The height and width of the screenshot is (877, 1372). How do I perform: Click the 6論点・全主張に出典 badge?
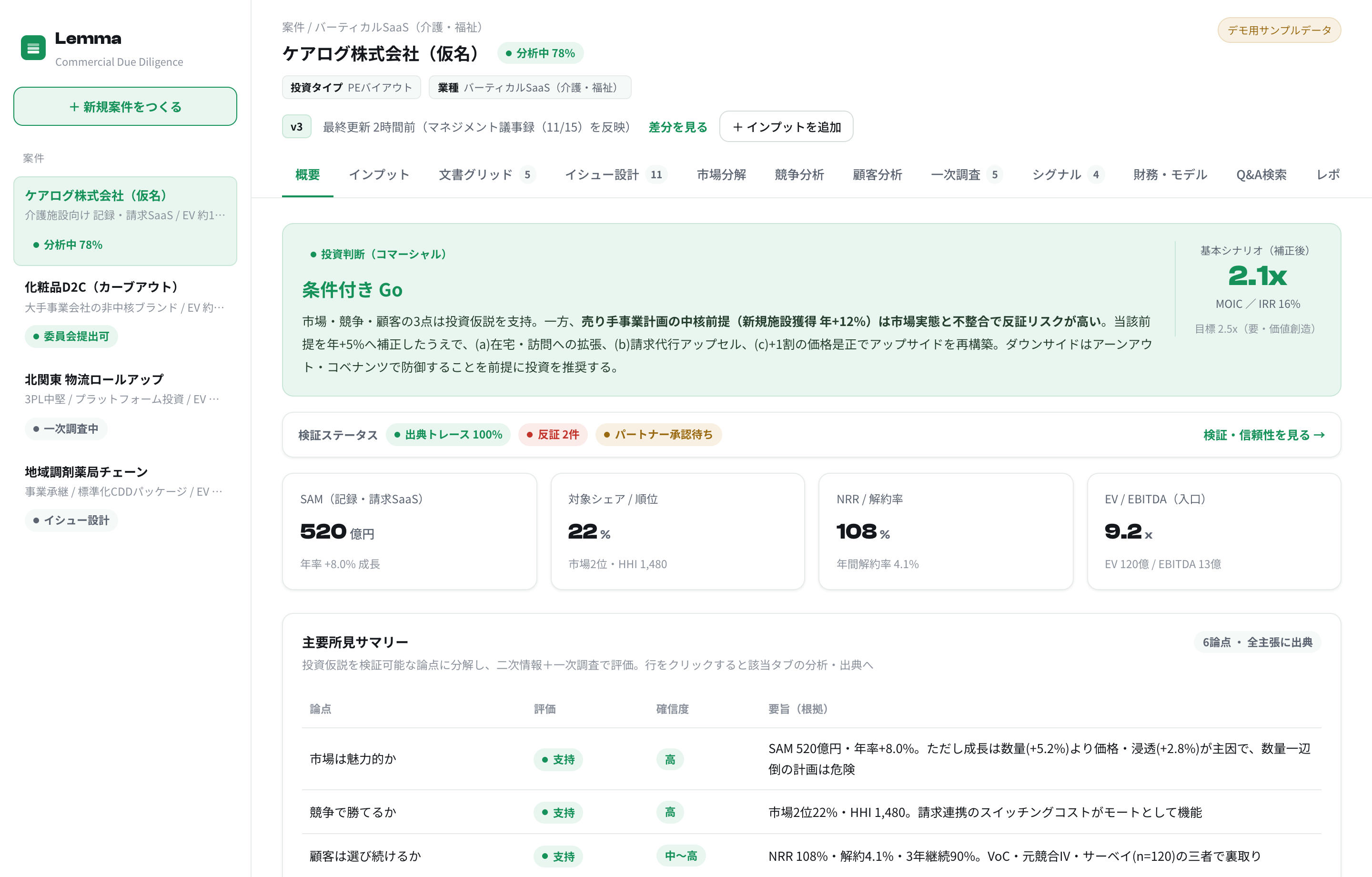1258,642
